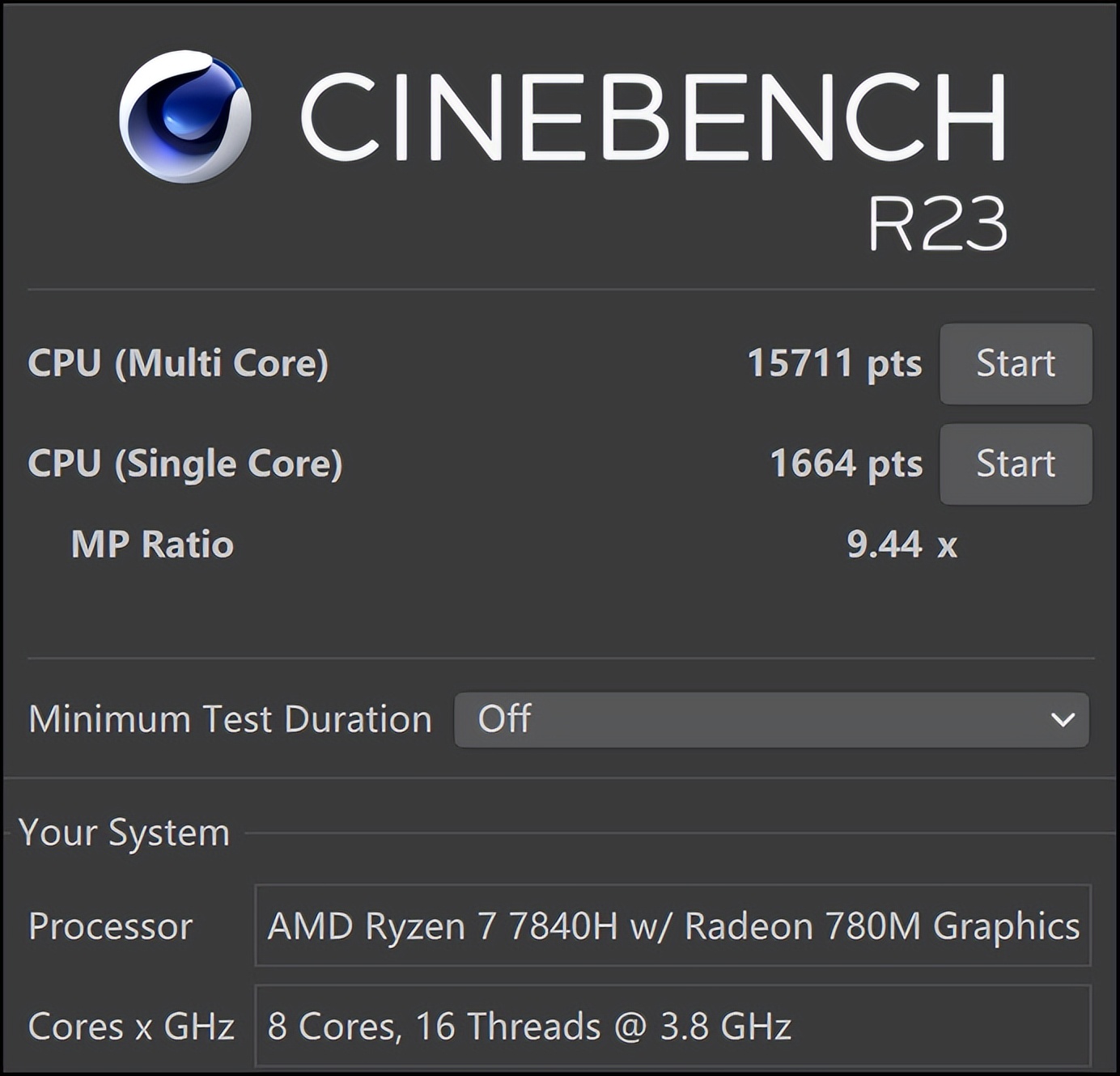Click the 9.44 x ratio value
Image resolution: width=1120 pixels, height=1076 pixels.
click(x=902, y=544)
